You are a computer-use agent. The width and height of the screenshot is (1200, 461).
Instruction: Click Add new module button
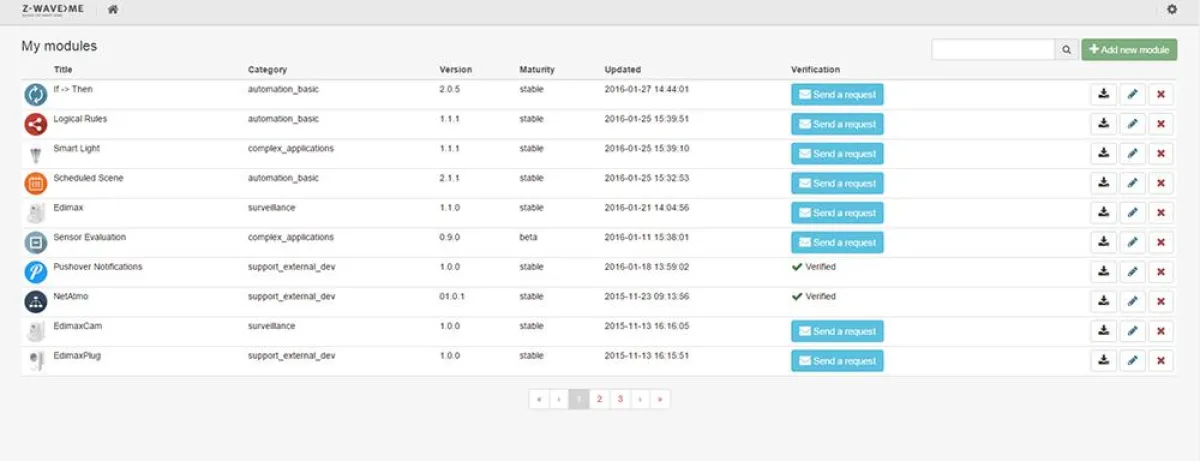point(1129,50)
